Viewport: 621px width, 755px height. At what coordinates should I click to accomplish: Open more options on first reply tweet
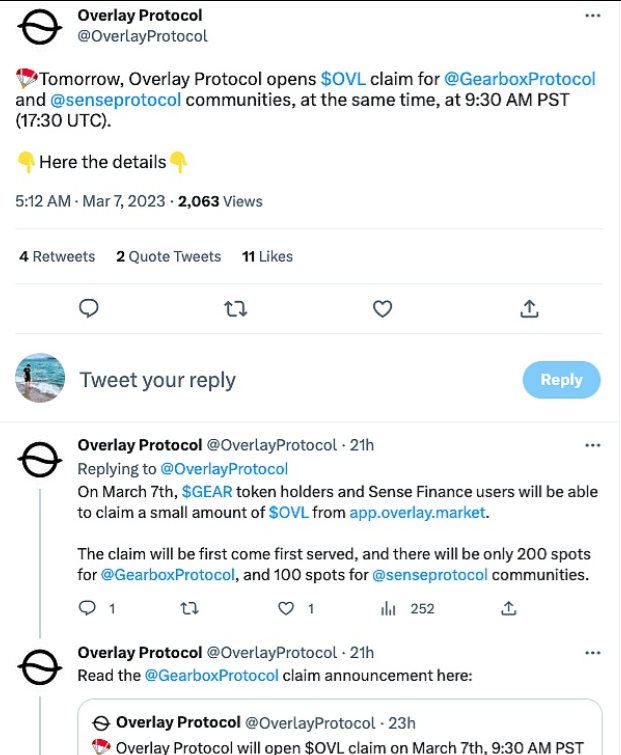[592, 445]
